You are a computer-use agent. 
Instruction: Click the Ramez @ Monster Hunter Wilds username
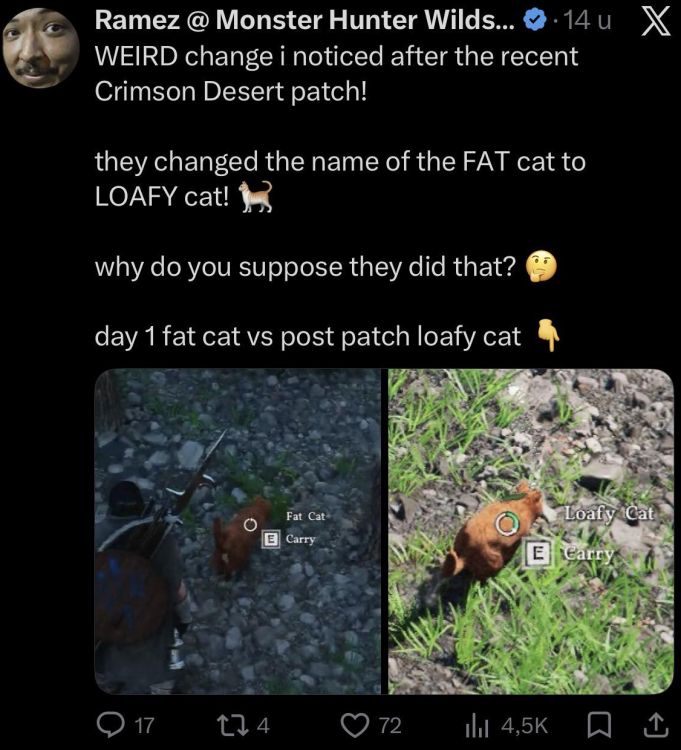[x=305, y=20]
